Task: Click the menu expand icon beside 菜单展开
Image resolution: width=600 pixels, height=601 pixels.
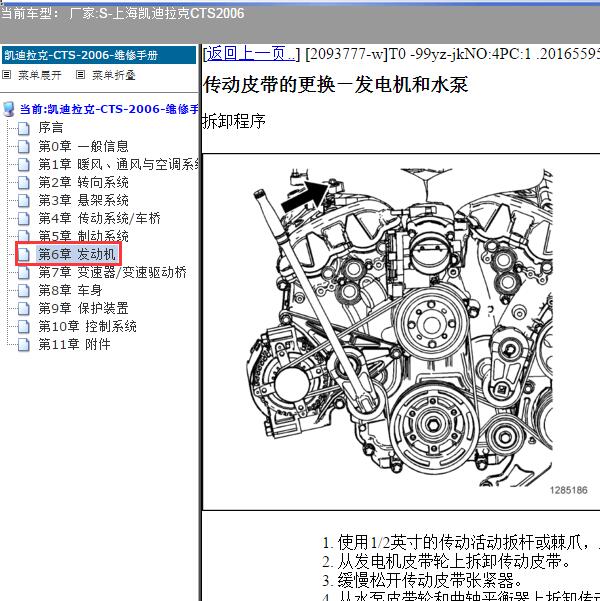Action: (7, 75)
